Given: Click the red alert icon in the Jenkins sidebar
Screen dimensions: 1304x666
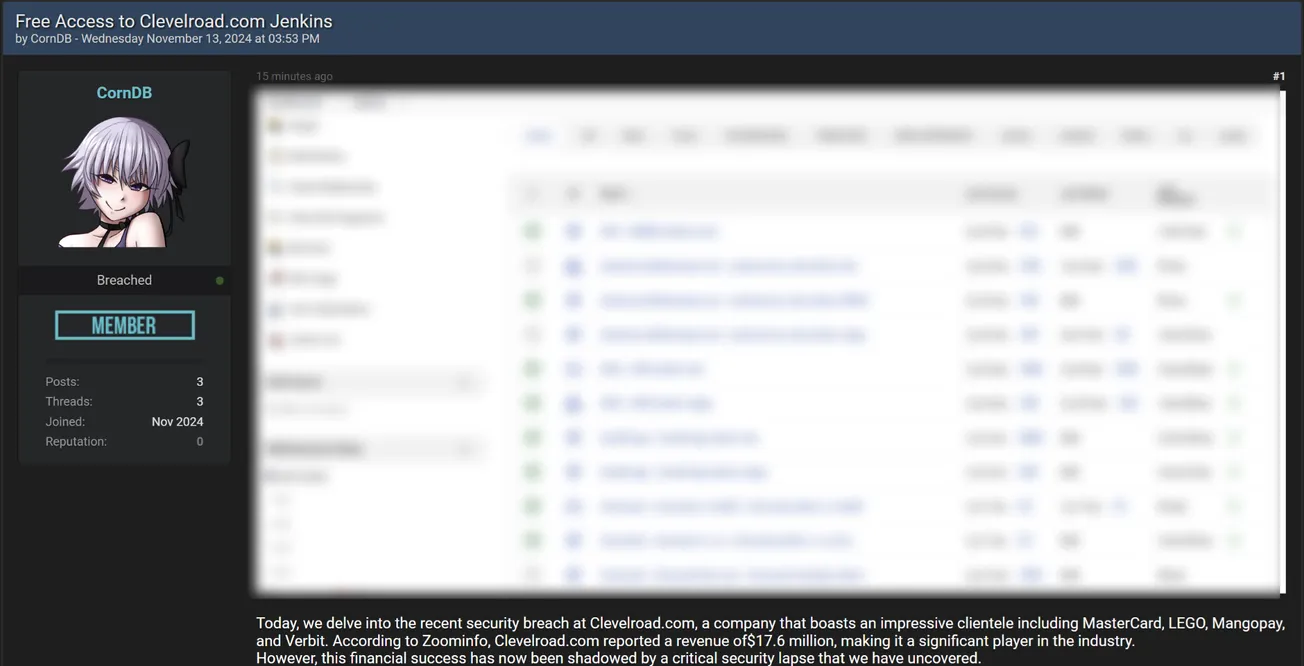Looking at the screenshot, I should 275,278.
